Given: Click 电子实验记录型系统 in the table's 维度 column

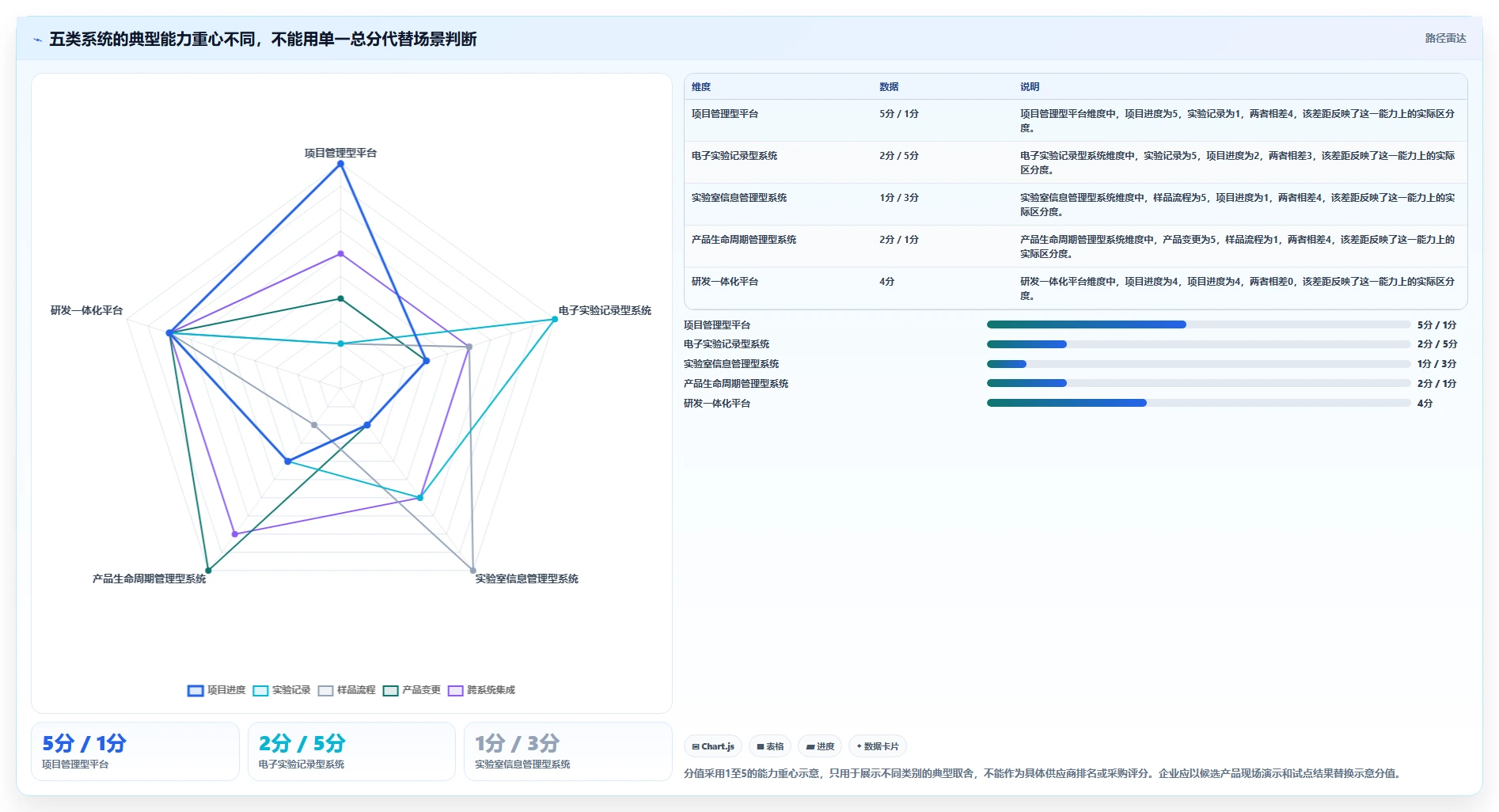Looking at the screenshot, I should pos(734,156).
